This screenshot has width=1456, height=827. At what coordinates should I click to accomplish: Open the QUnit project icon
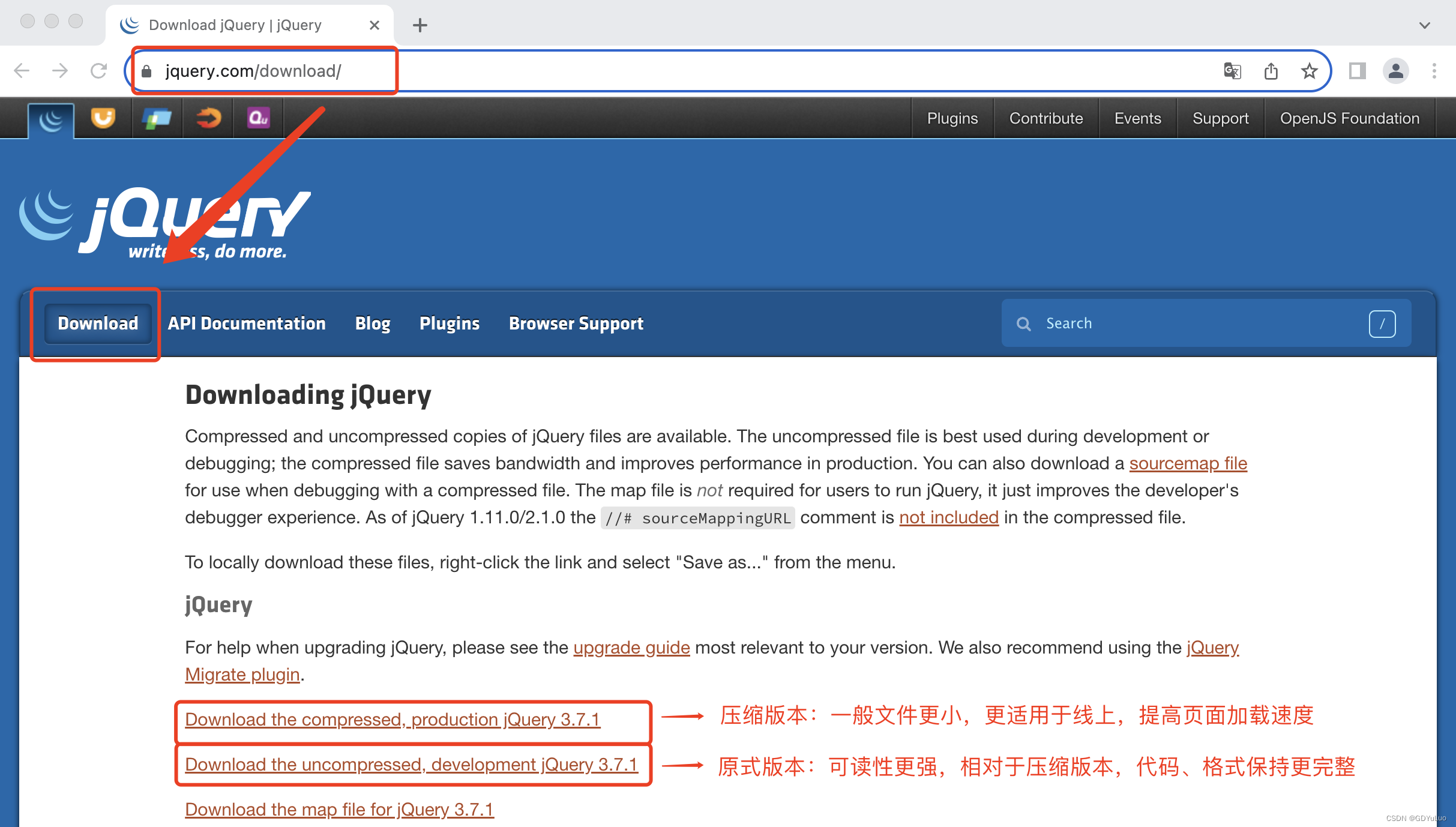259,118
